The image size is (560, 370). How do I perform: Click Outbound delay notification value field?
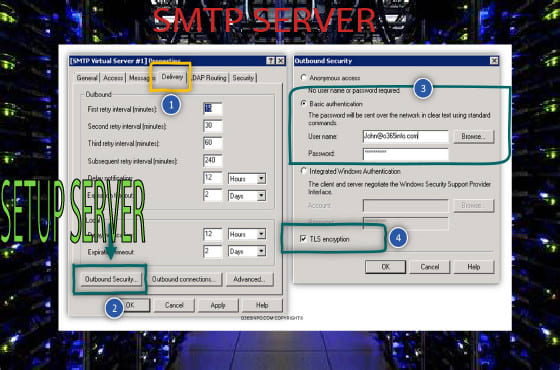click(x=212, y=178)
